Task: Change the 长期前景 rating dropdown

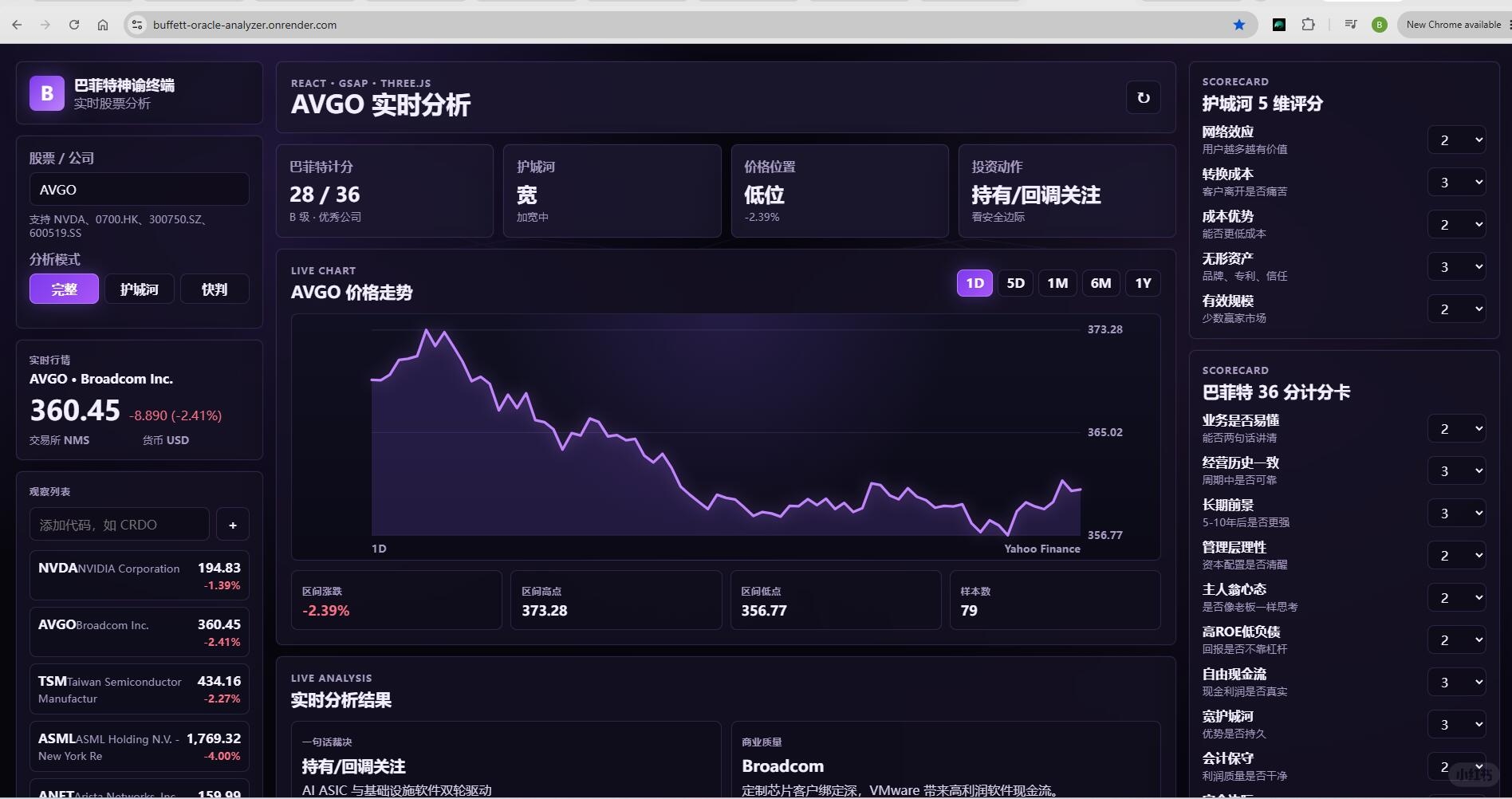Action: click(x=1456, y=514)
